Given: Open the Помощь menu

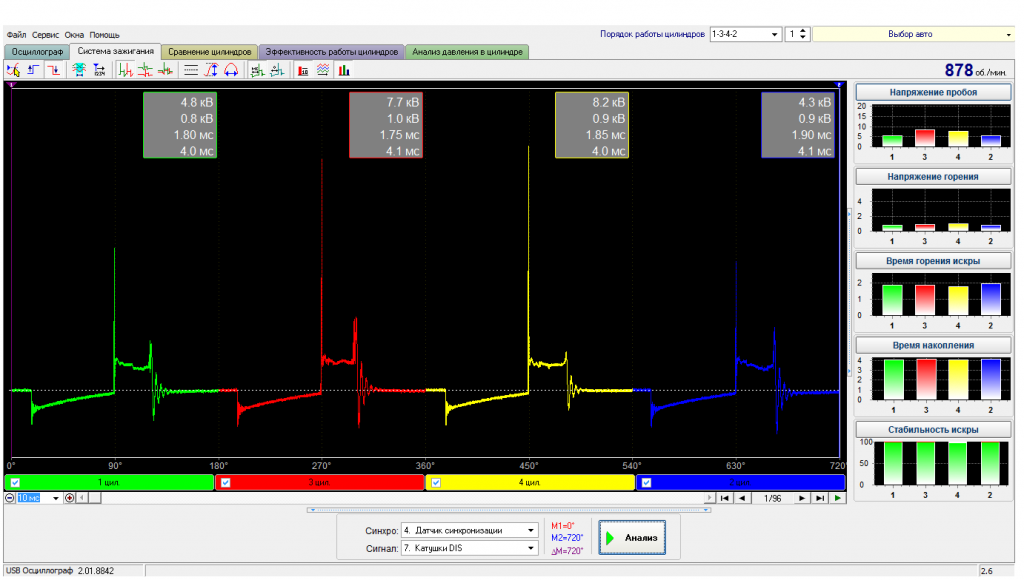Looking at the screenshot, I should (x=104, y=35).
